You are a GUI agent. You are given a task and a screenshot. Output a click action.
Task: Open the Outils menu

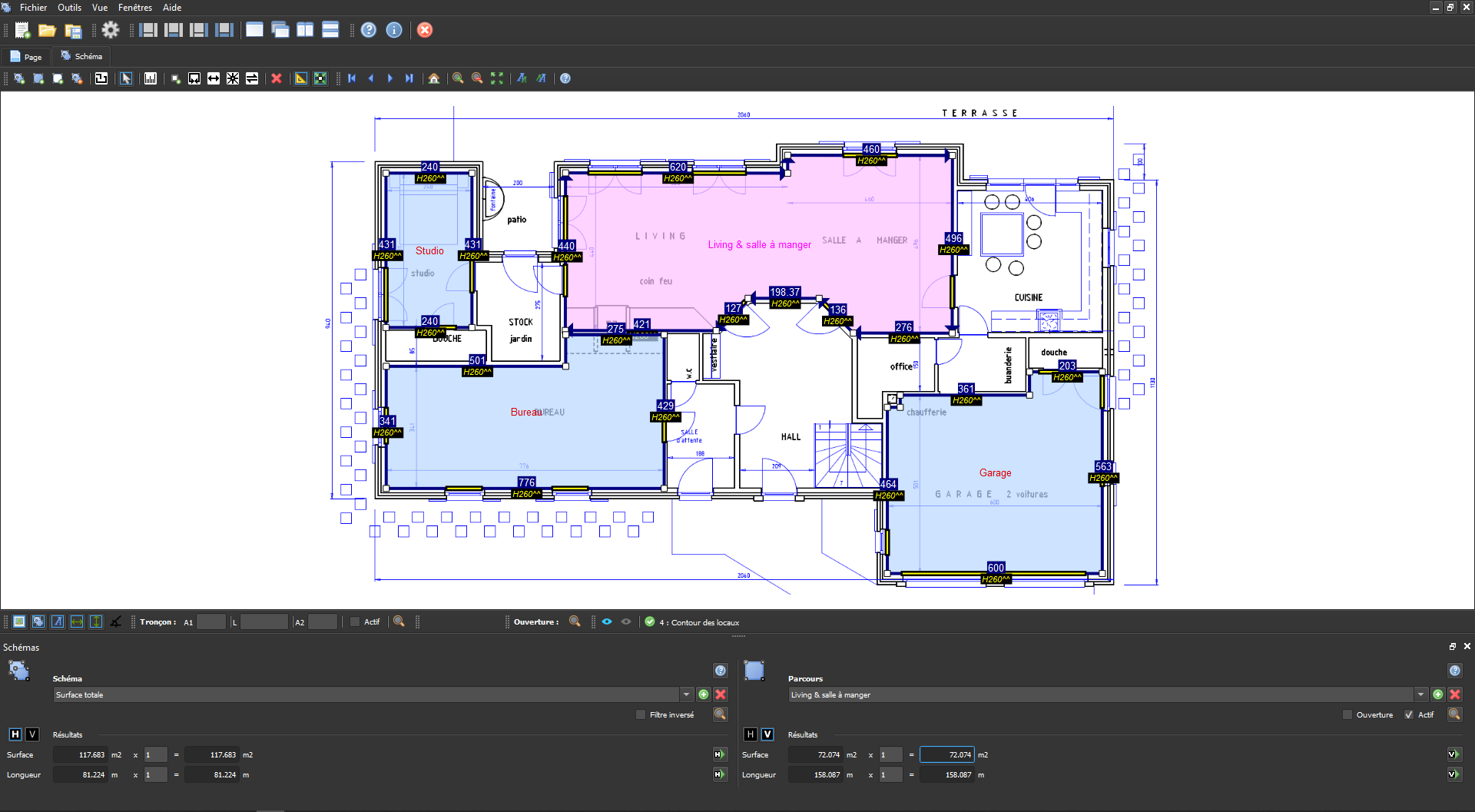point(69,8)
